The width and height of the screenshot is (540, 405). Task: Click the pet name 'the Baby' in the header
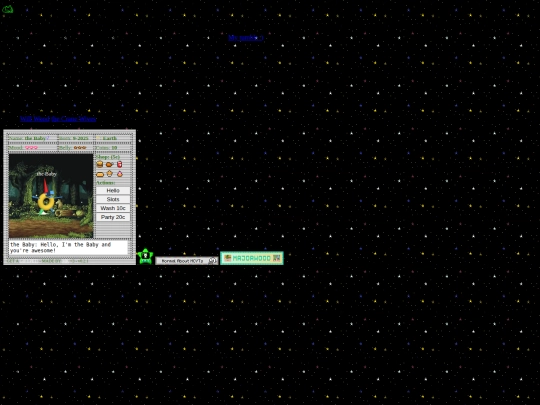pyautogui.click(x=35, y=138)
